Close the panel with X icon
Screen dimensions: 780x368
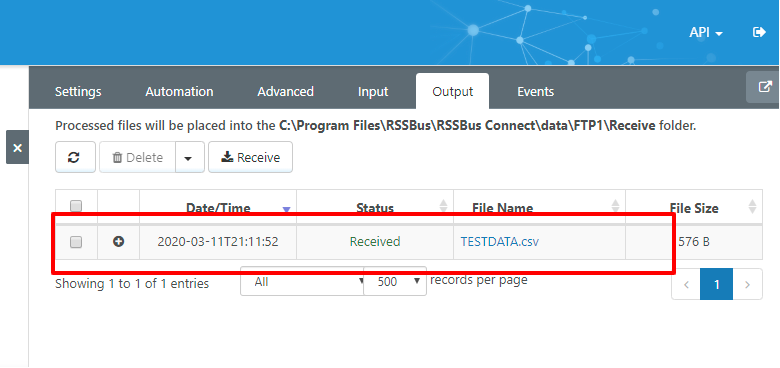pos(17,147)
